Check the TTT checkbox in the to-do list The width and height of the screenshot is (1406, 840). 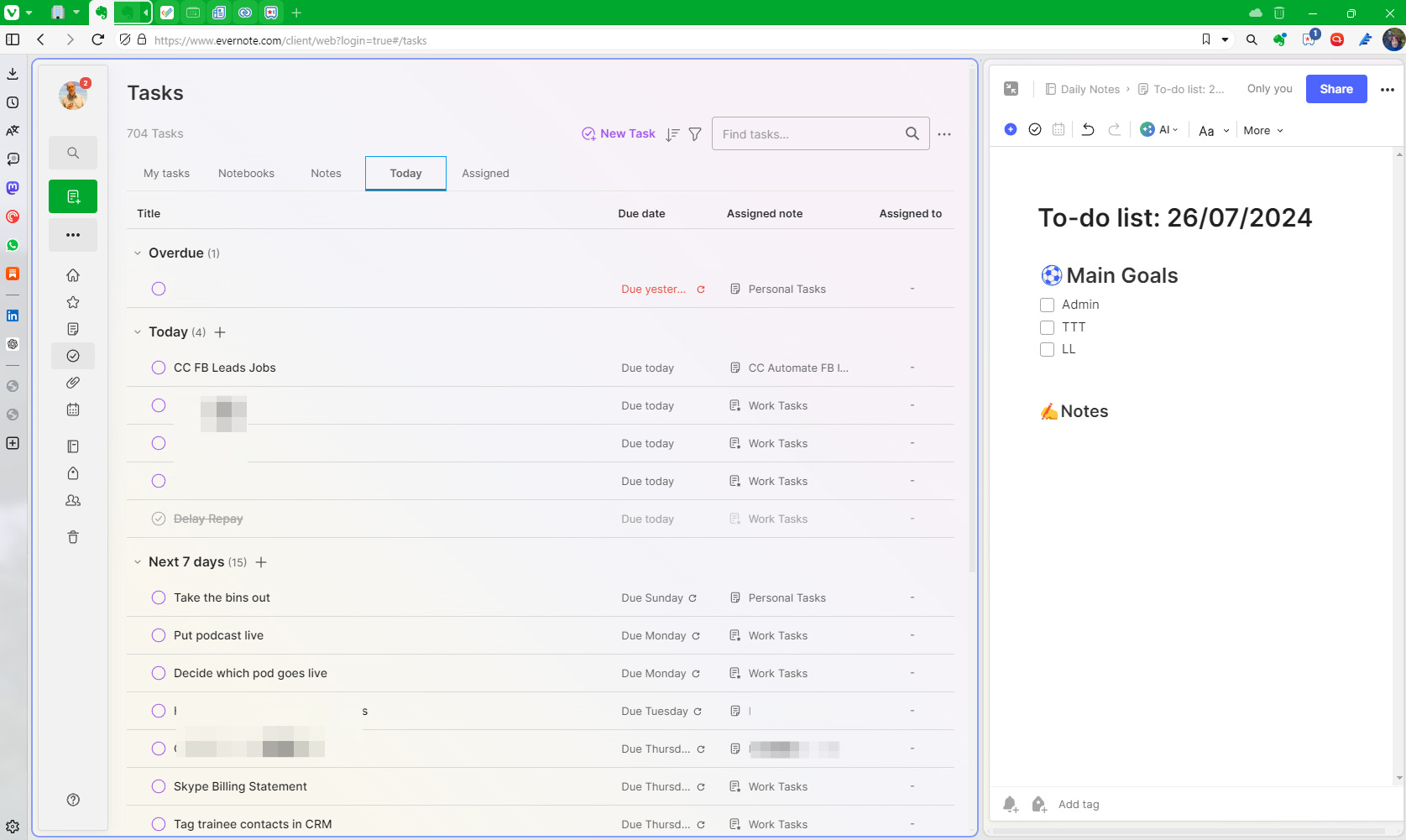click(1047, 327)
